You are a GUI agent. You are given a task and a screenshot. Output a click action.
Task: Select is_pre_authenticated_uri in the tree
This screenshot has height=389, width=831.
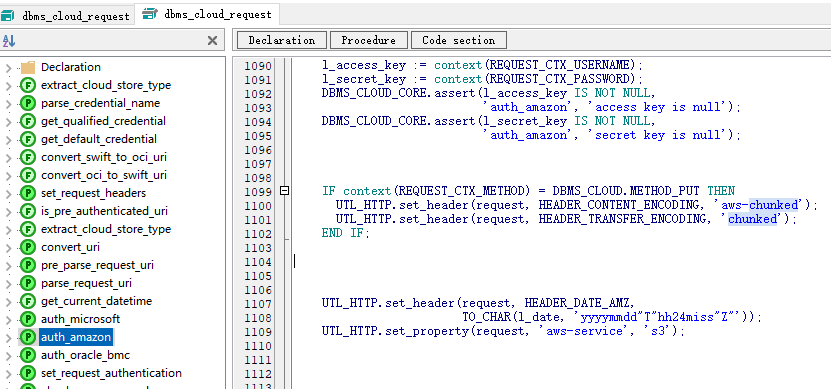tap(104, 211)
